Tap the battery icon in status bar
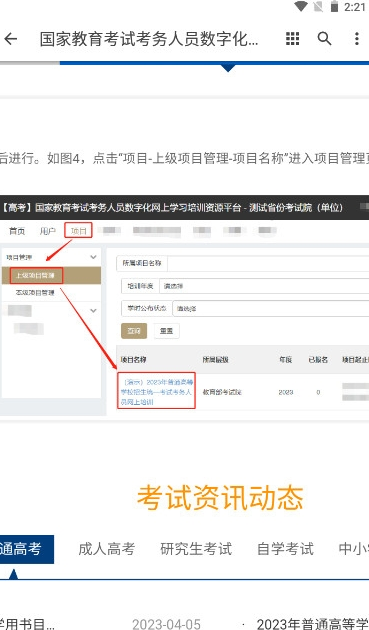Viewport: 369px width, 630px height. click(x=334, y=7)
